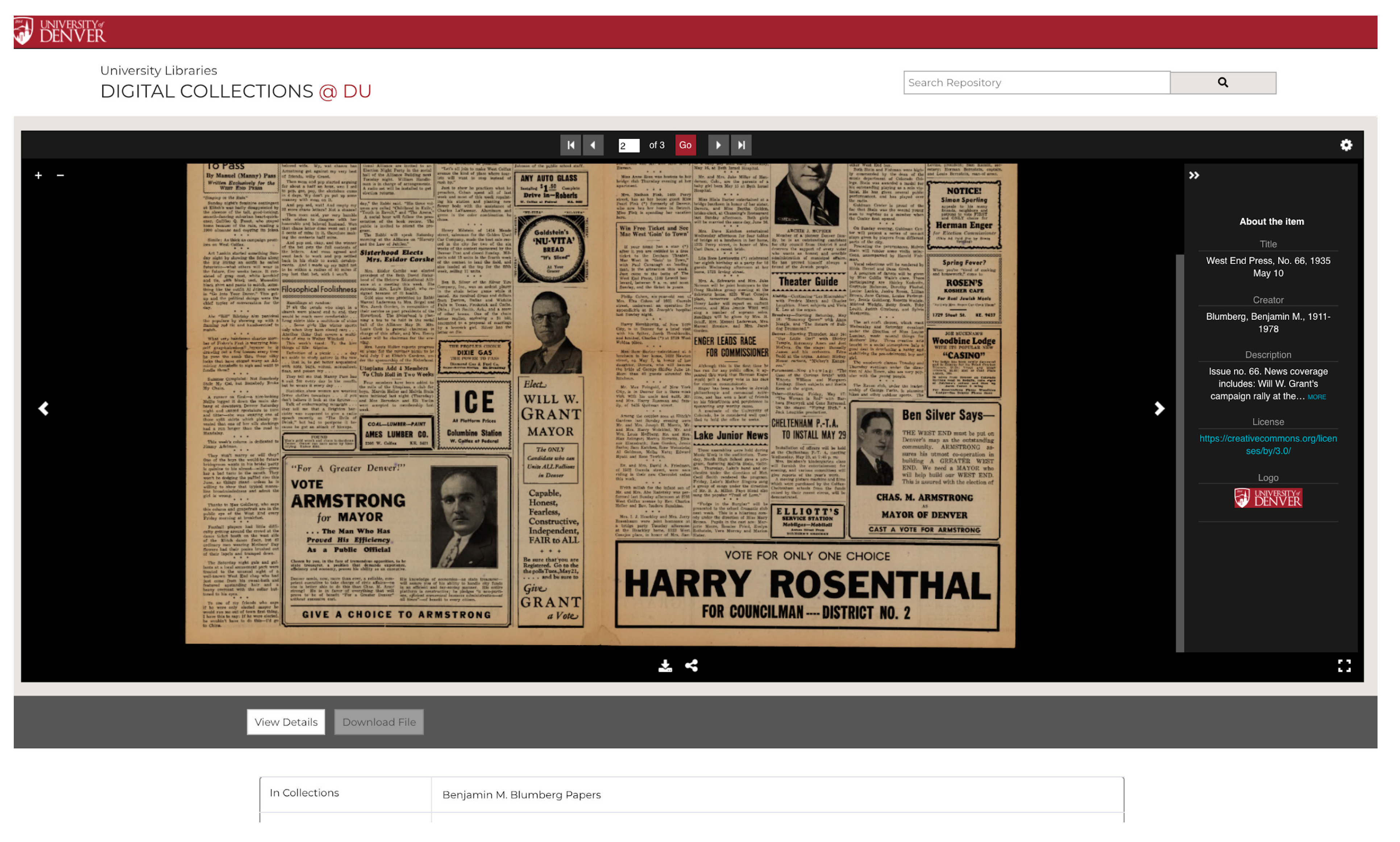
Task: Zoom out with the minus icon
Action: coord(60,175)
